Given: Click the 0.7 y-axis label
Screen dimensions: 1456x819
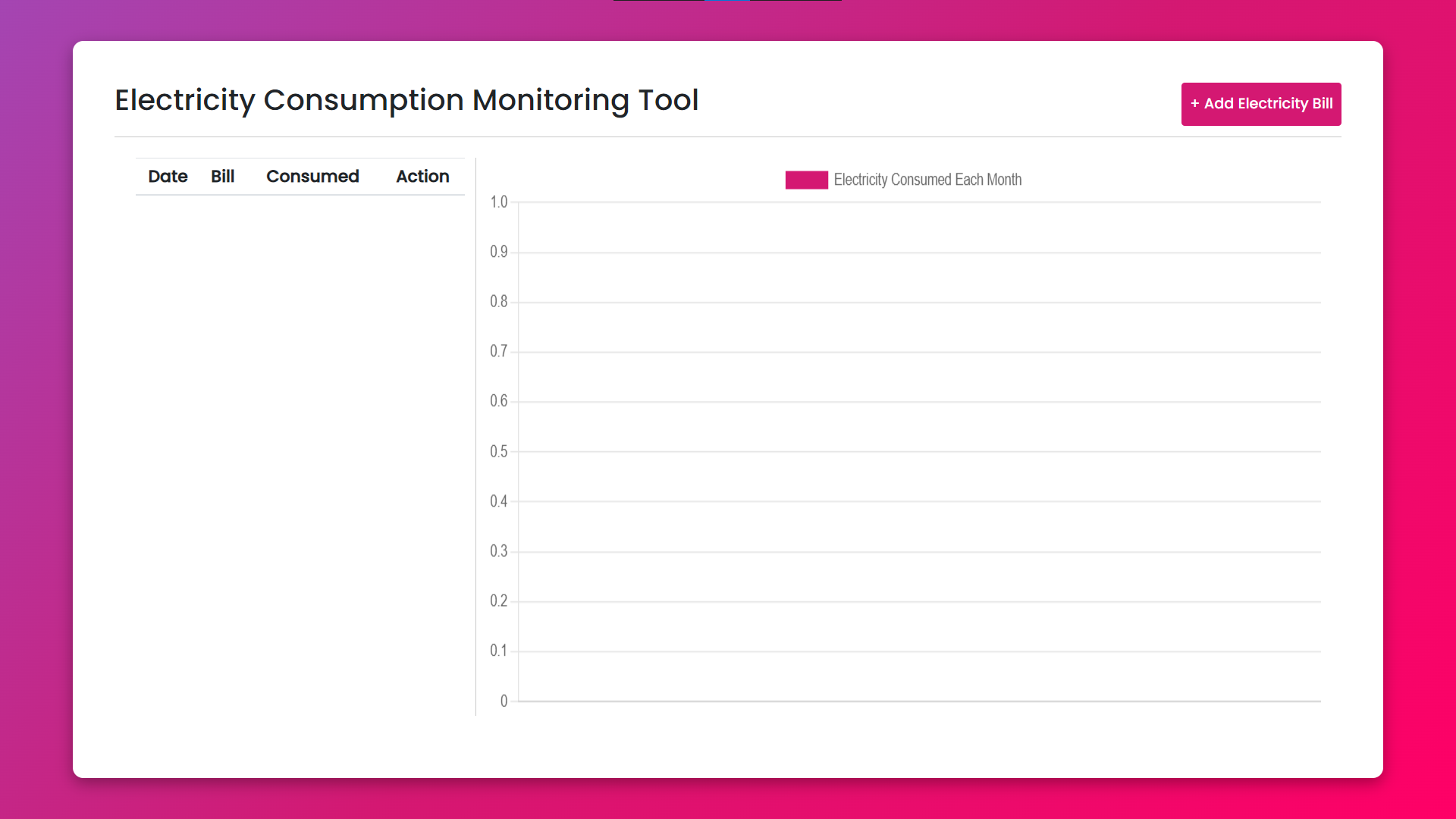Looking at the screenshot, I should tap(498, 351).
